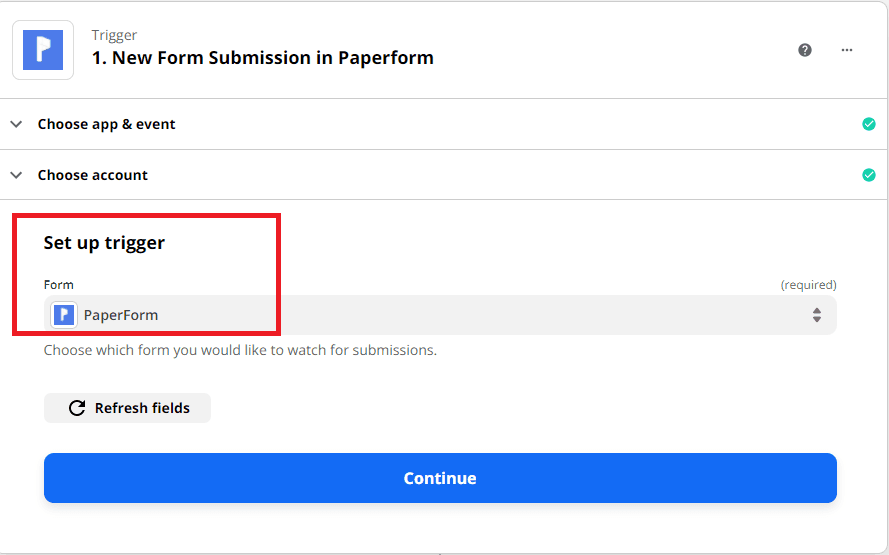The width and height of the screenshot is (889, 555).
Task: Open Form dropdown using the up-down arrows
Action: pos(817,315)
